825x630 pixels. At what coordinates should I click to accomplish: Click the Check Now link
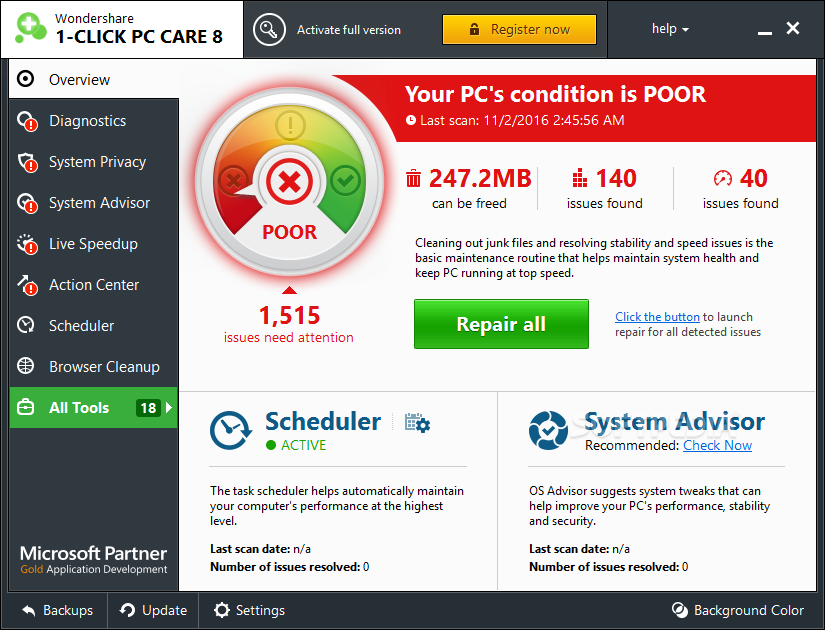click(717, 445)
